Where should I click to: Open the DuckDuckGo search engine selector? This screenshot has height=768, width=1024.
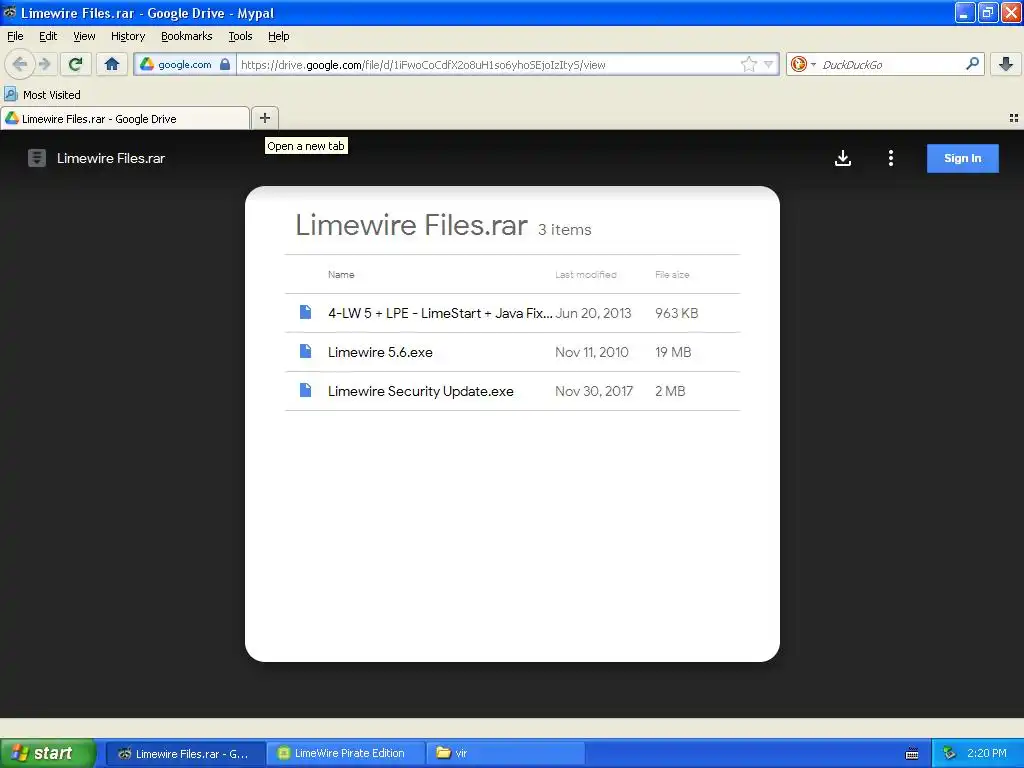click(803, 64)
